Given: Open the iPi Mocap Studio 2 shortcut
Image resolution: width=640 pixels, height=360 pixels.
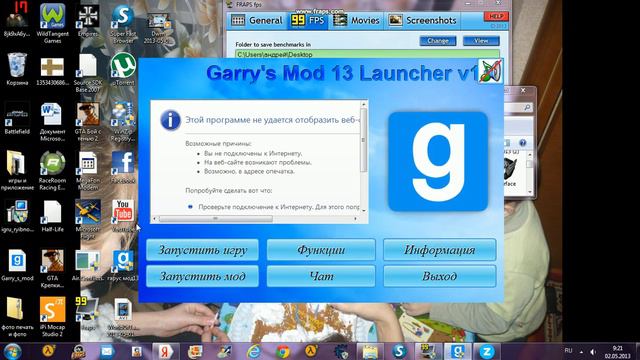Looking at the screenshot, I should coord(52,317).
